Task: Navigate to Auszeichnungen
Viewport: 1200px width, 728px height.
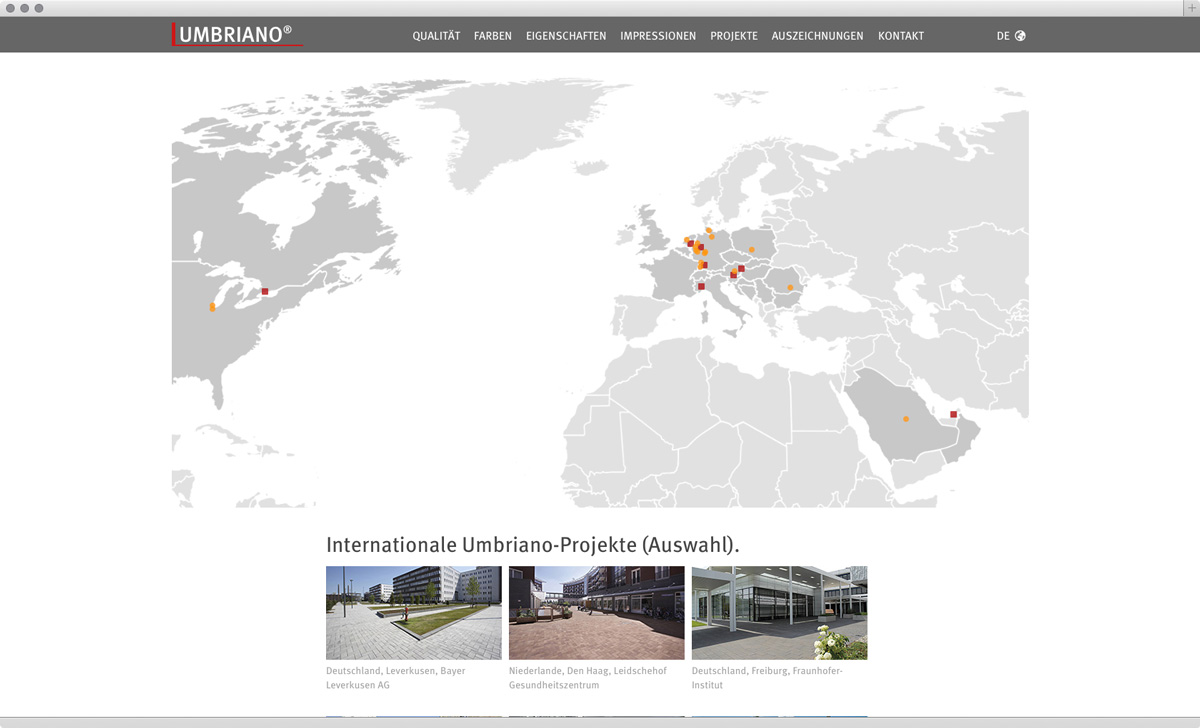Action: [817, 36]
